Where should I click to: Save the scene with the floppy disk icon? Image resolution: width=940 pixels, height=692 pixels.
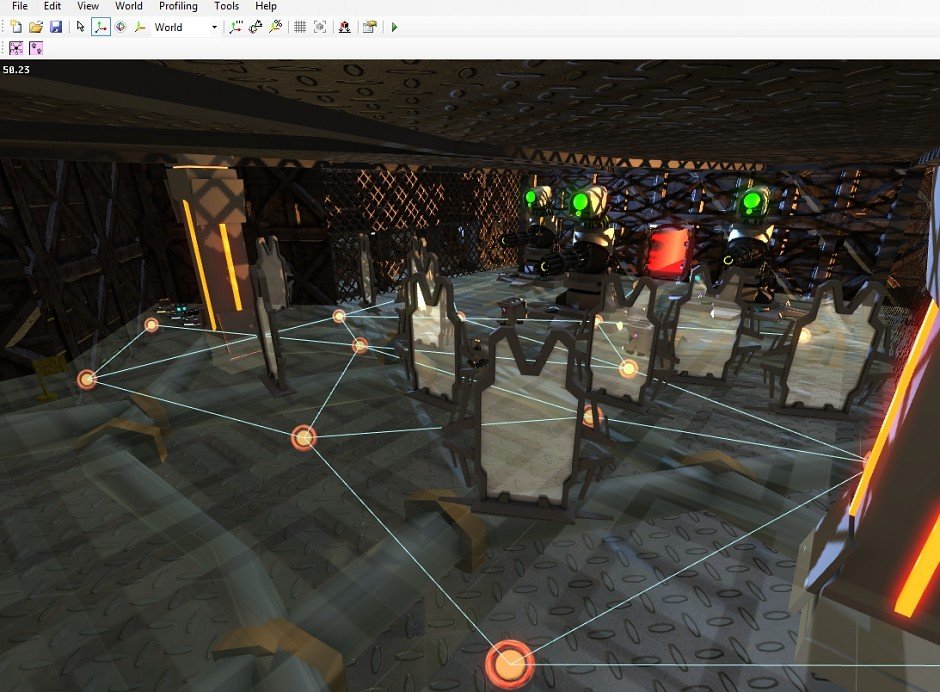coord(55,27)
